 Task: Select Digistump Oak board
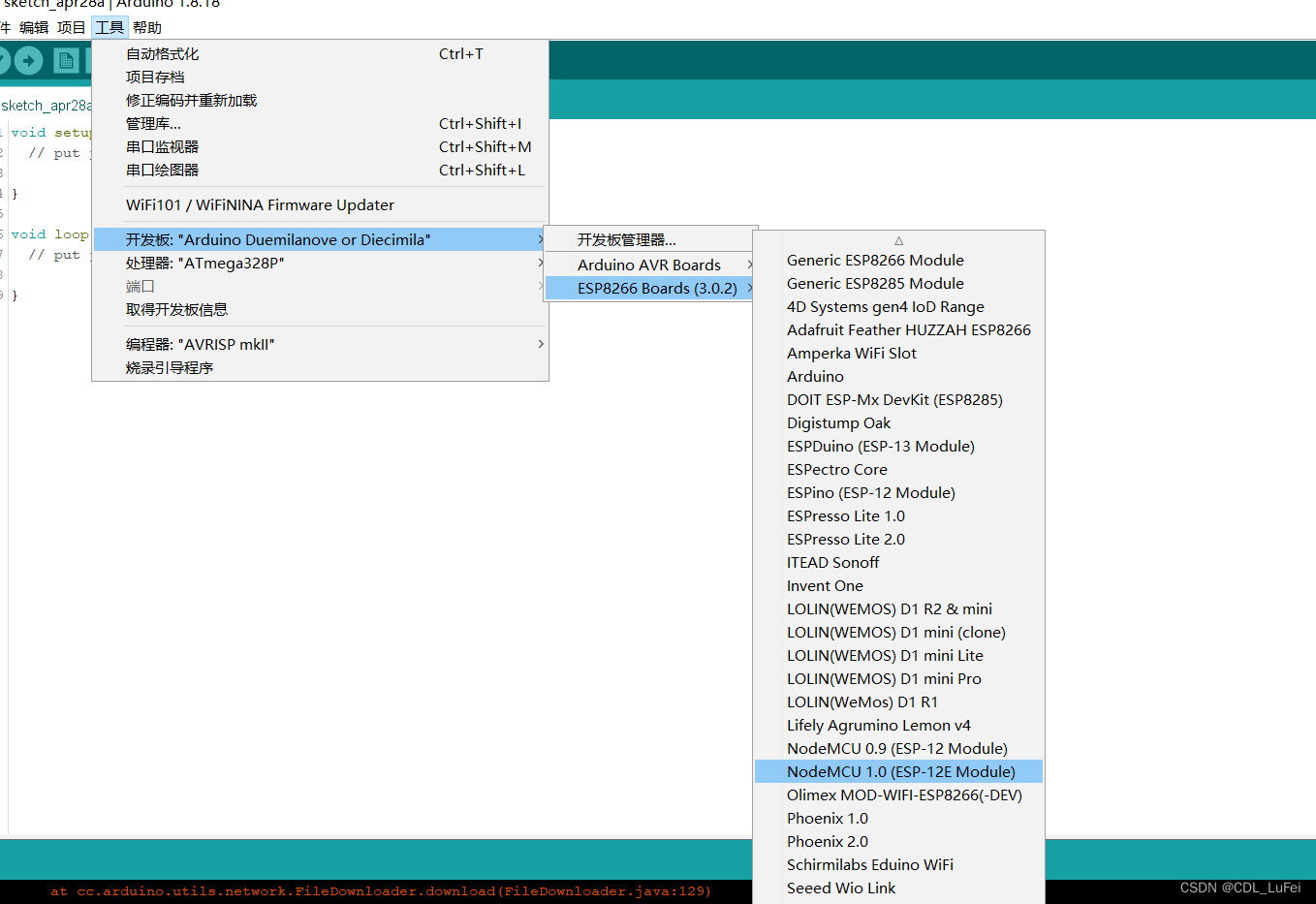[899, 423]
